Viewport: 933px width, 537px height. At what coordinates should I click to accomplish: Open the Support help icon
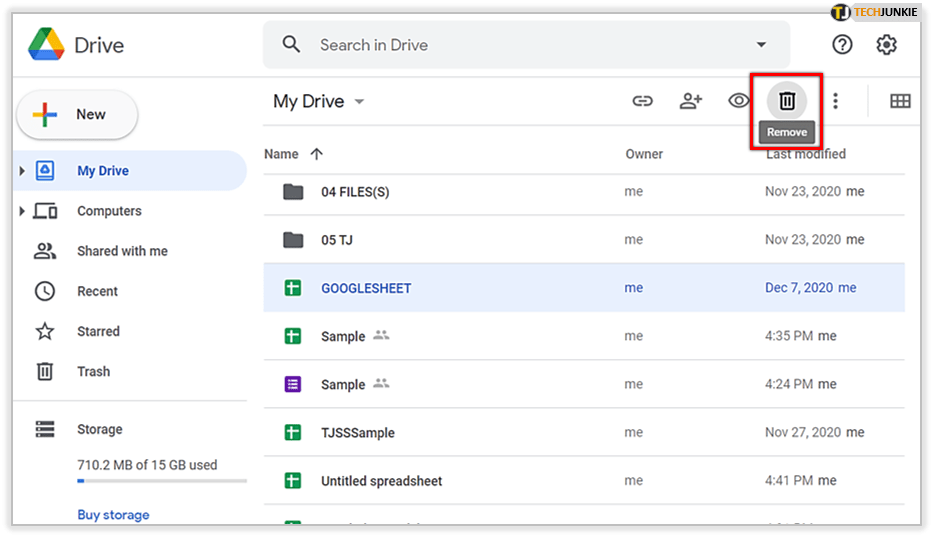(x=843, y=45)
